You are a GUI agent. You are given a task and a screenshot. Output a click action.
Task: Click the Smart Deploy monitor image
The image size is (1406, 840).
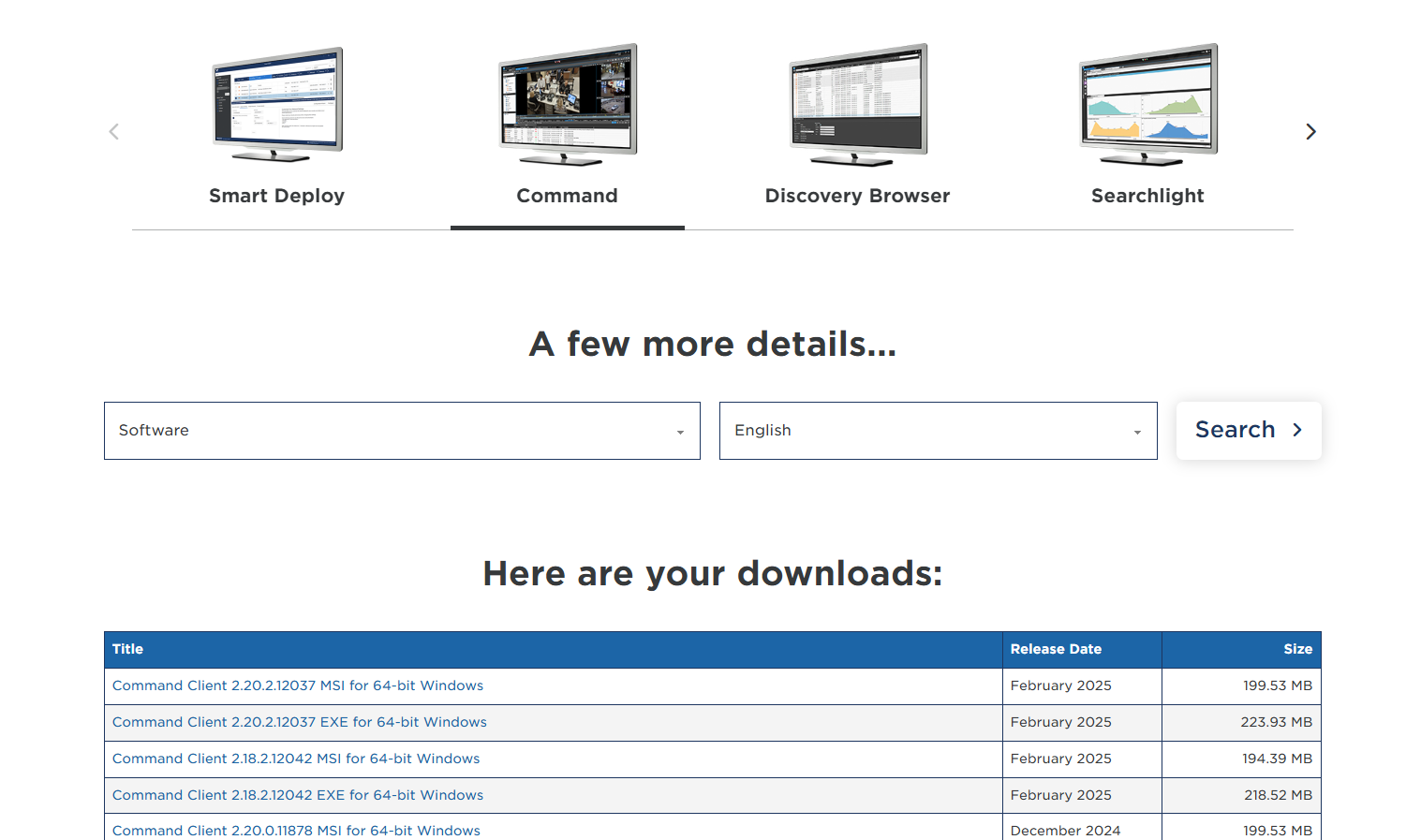[x=277, y=104]
